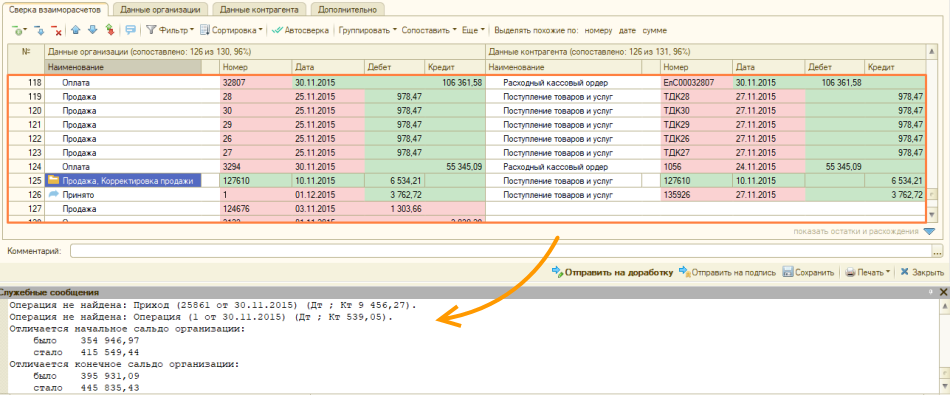Click the green-red swap arrows icon
The height and width of the screenshot is (395, 950).
coord(110,29)
